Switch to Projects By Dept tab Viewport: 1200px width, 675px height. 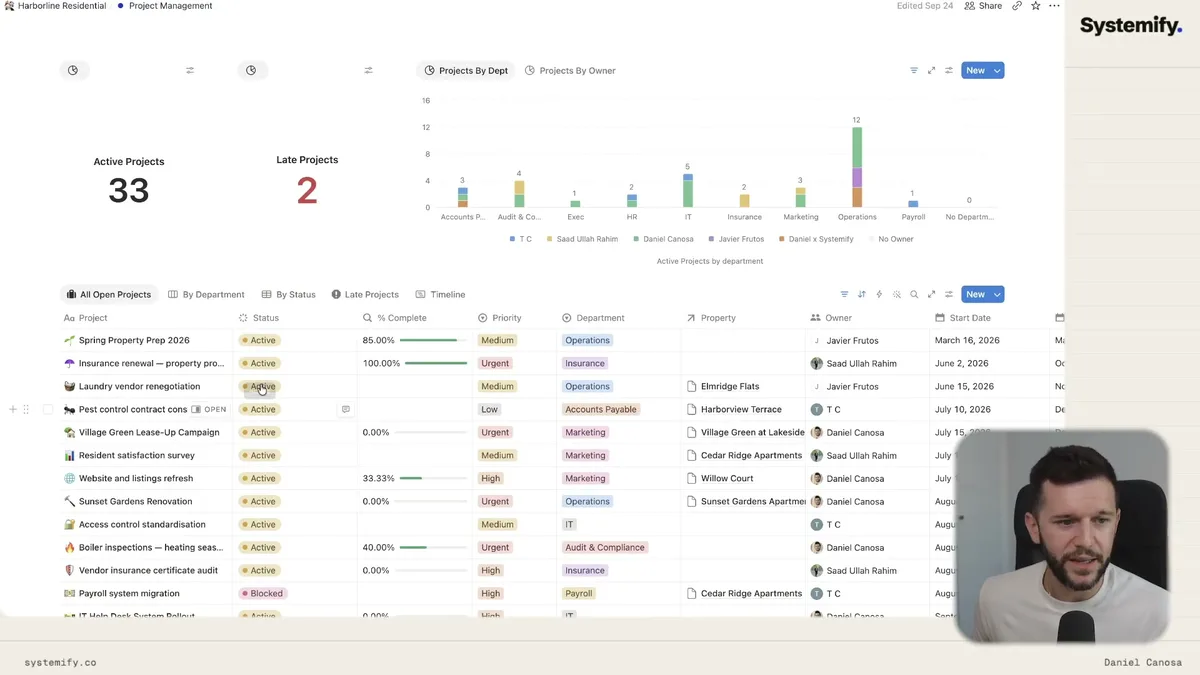tap(466, 70)
